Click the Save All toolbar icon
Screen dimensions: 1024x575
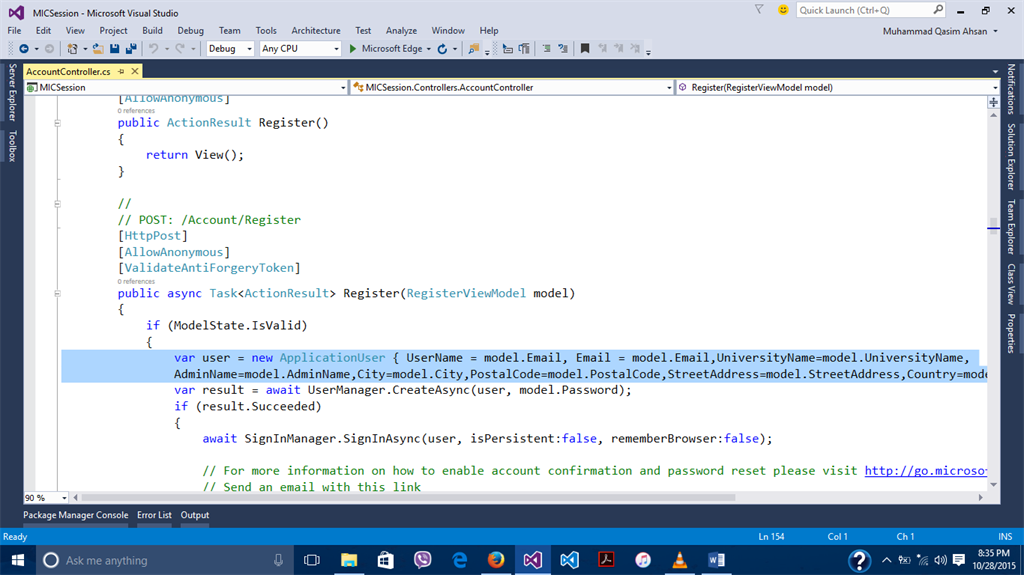tap(131, 48)
